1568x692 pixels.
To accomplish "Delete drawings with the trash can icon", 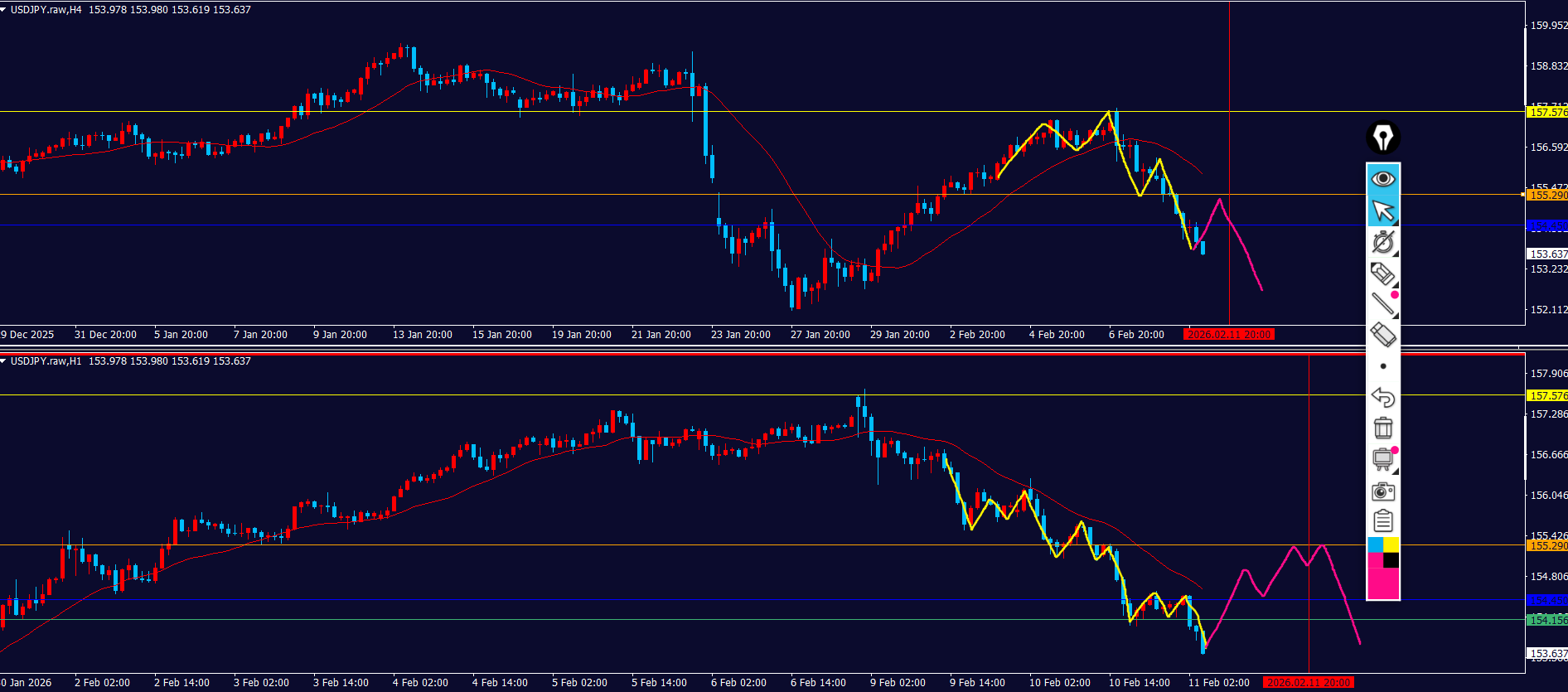I will point(1382,428).
